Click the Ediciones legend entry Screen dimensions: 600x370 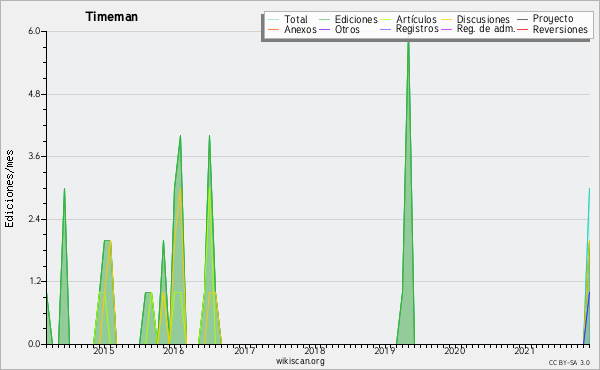point(348,19)
